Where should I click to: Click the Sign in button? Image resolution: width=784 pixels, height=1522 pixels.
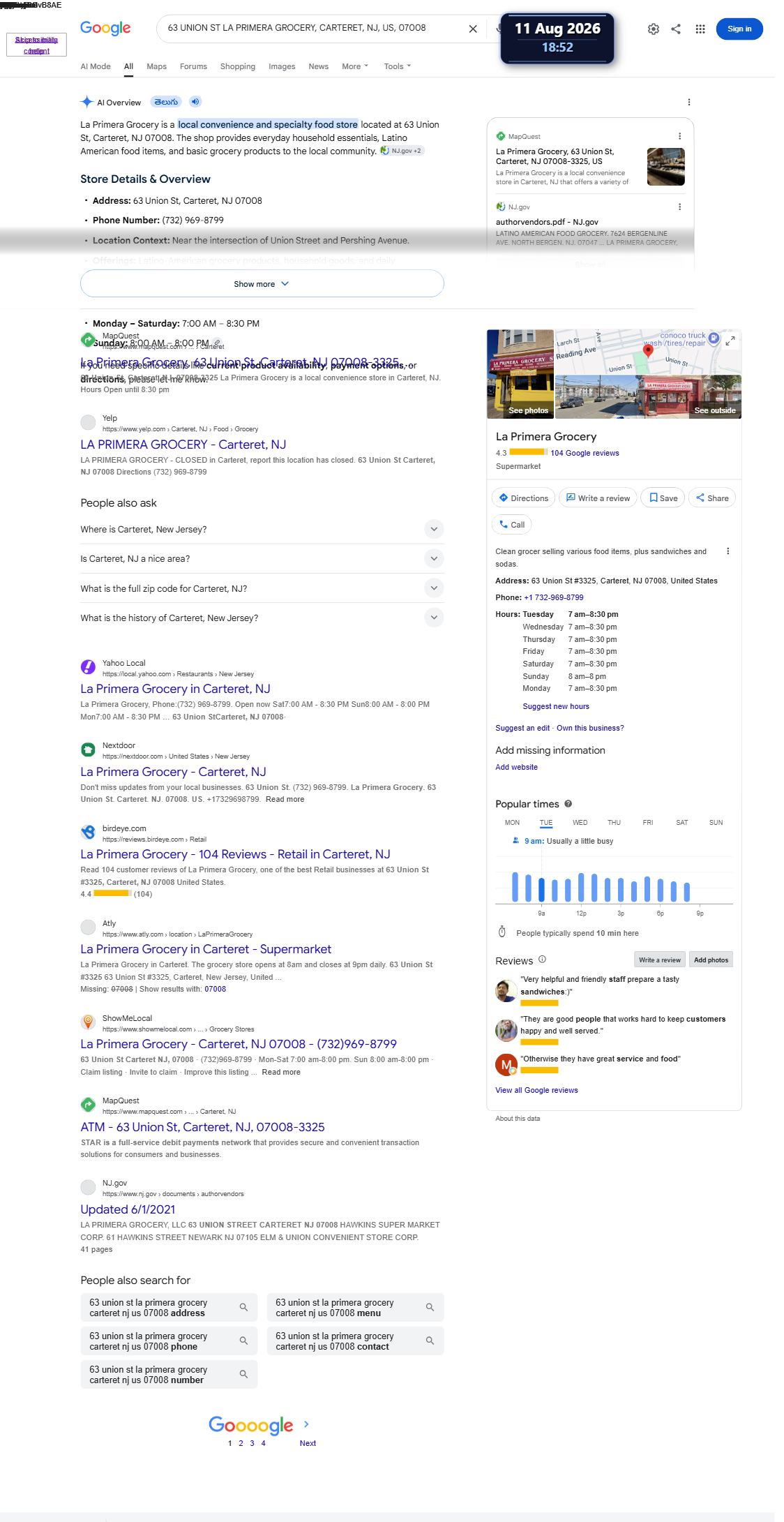739,29
